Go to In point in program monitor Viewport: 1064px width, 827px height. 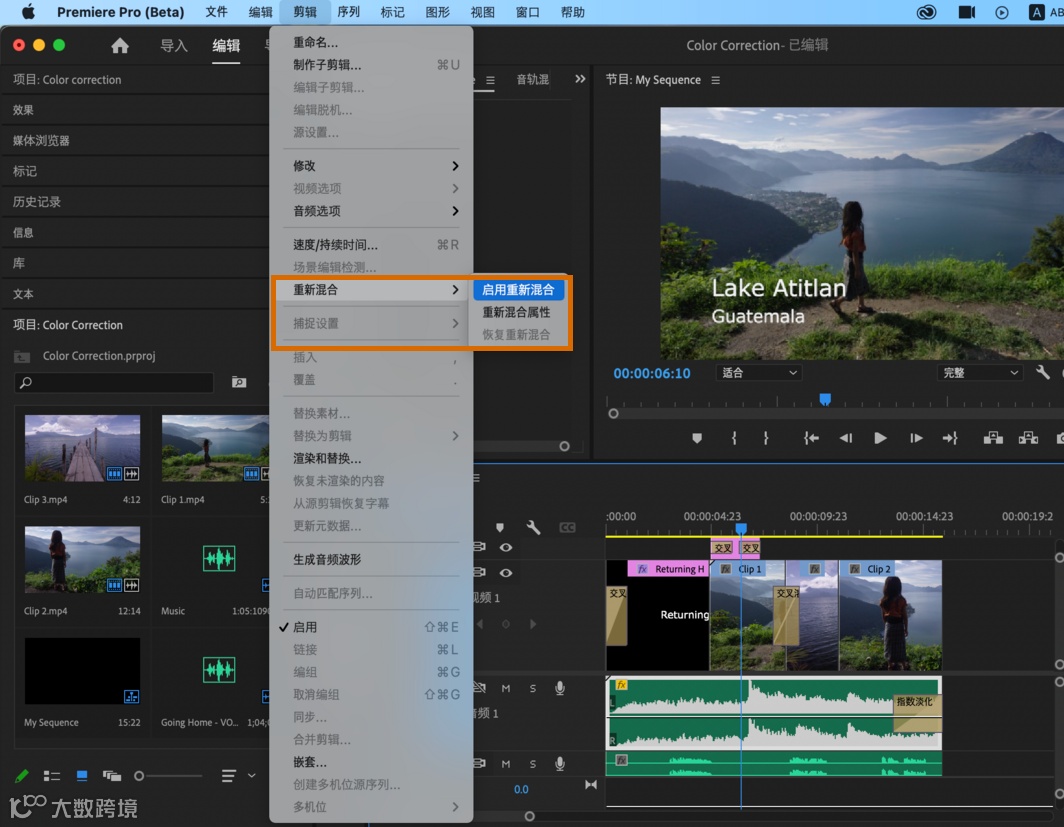811,438
